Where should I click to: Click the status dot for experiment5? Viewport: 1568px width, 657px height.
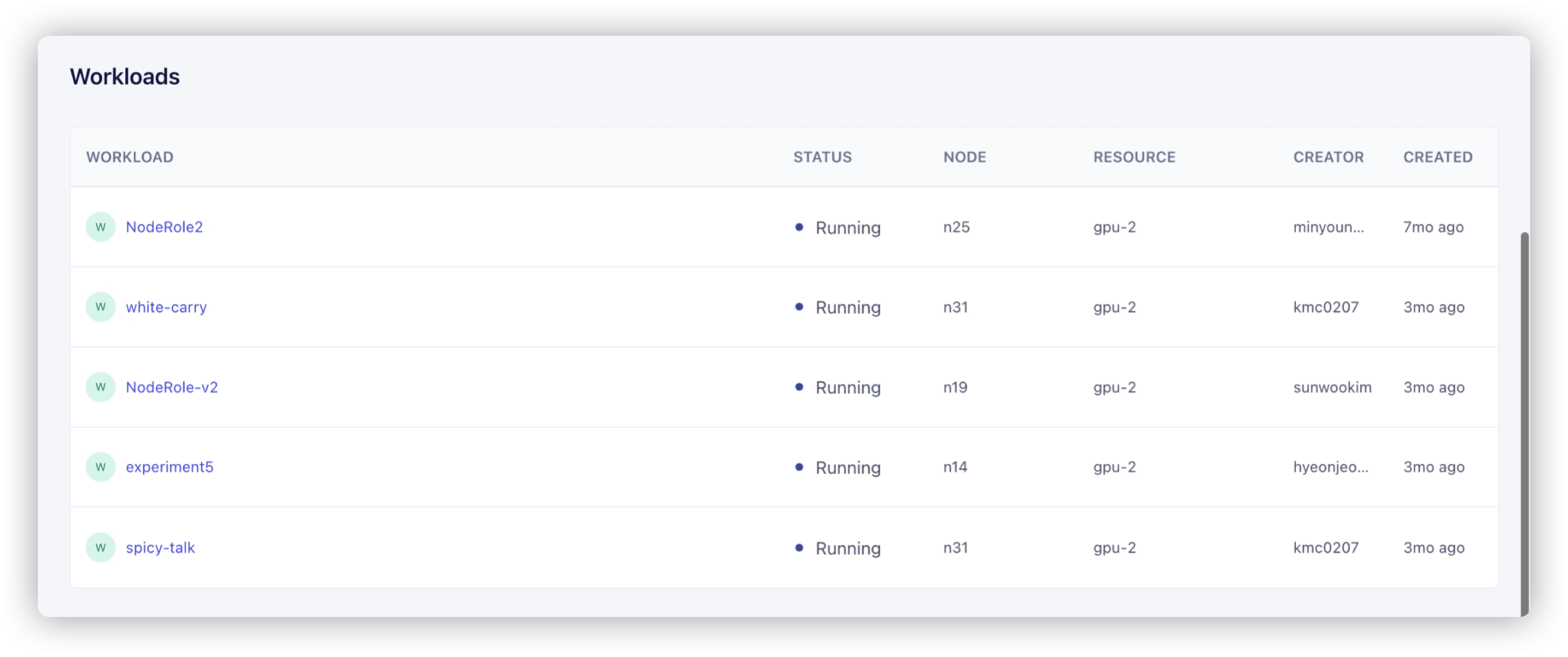[x=799, y=467]
